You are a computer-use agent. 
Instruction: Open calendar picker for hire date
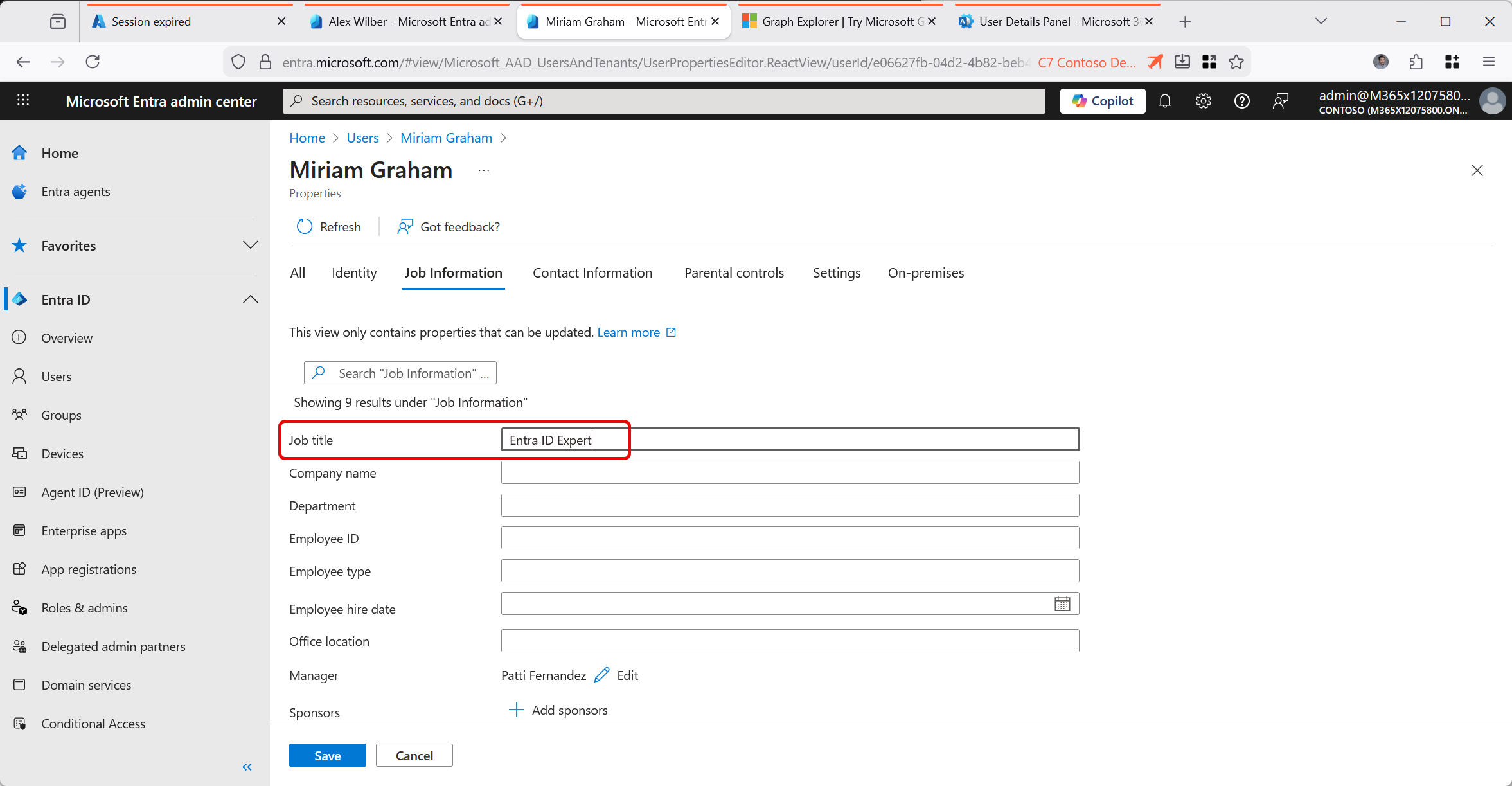tap(1062, 603)
